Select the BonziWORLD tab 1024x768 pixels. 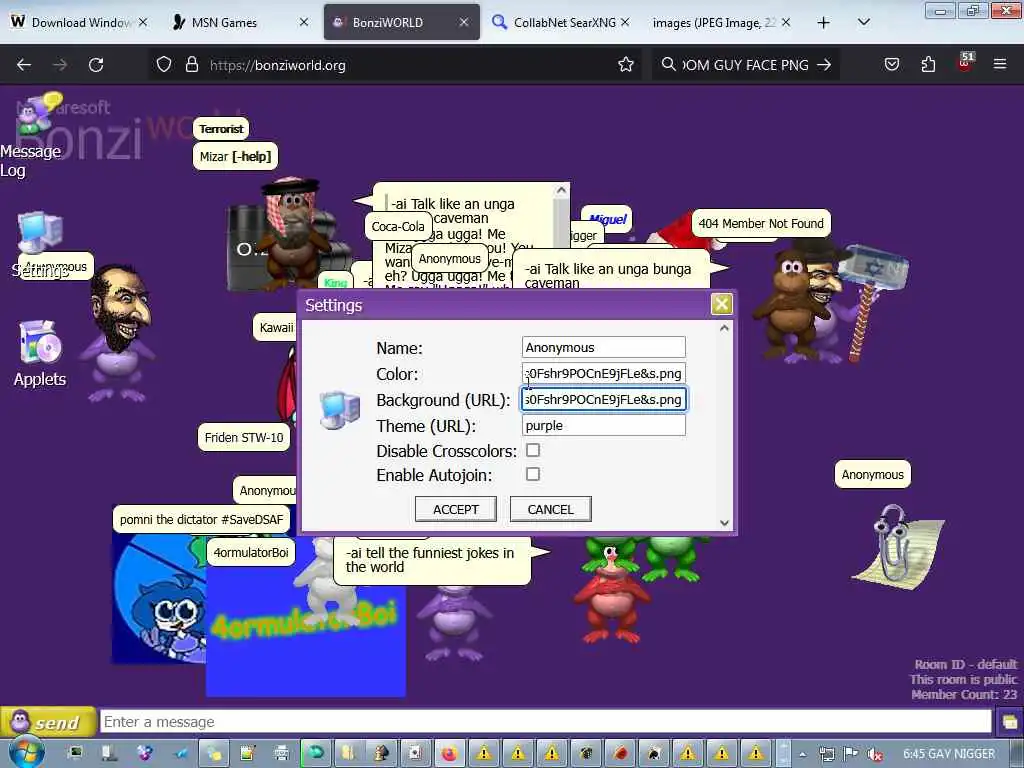coord(402,22)
